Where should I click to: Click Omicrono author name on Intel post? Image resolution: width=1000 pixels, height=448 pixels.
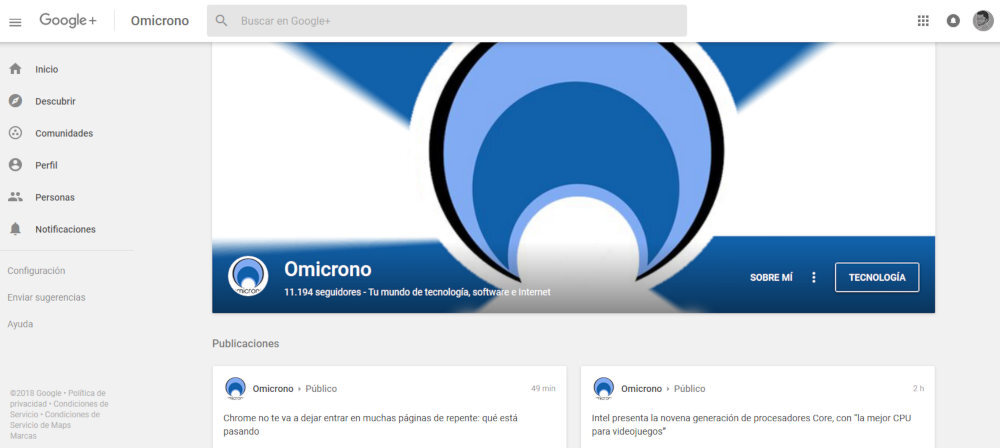pos(642,389)
